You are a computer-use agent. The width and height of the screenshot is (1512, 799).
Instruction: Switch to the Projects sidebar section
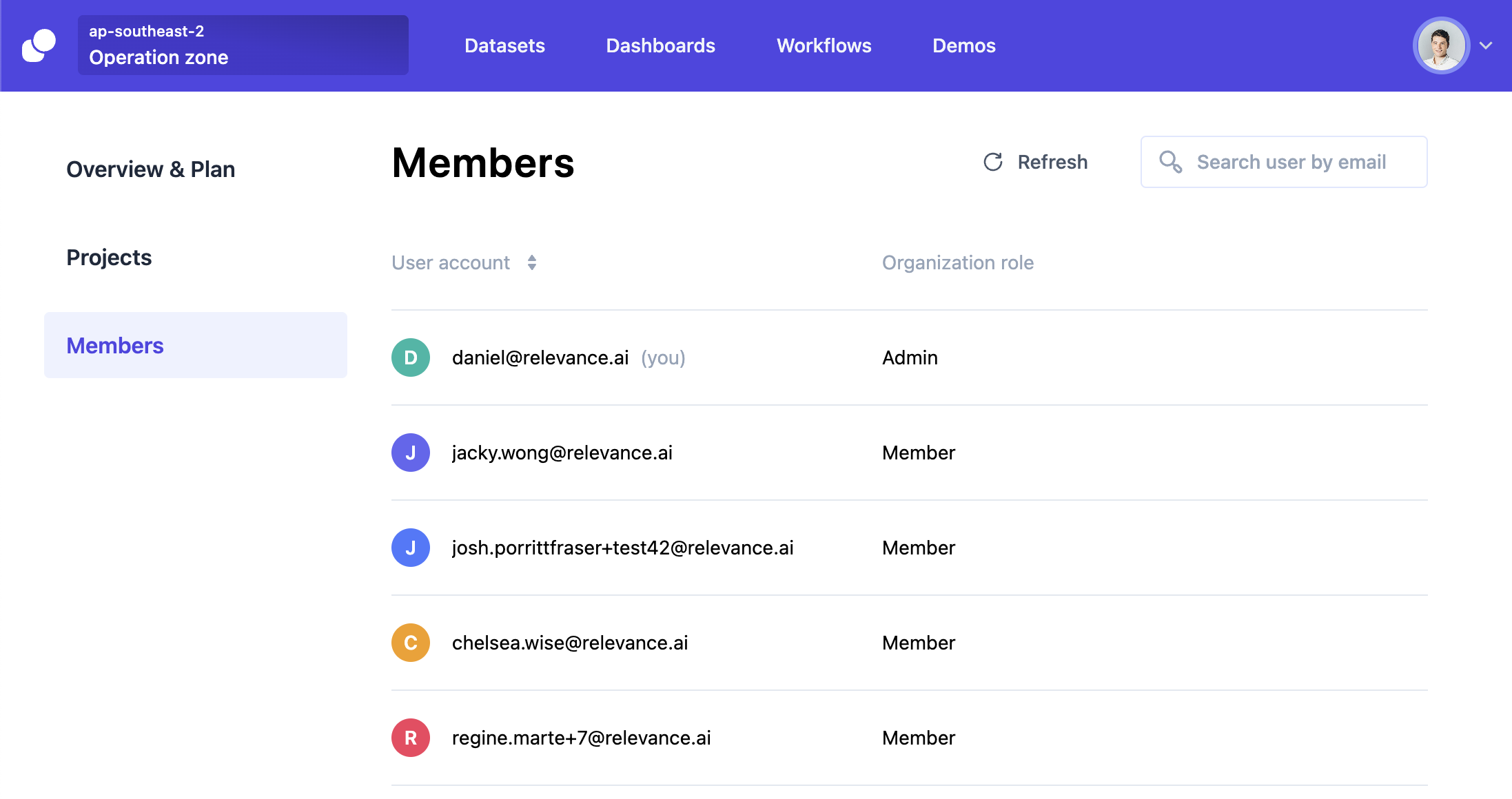point(109,258)
